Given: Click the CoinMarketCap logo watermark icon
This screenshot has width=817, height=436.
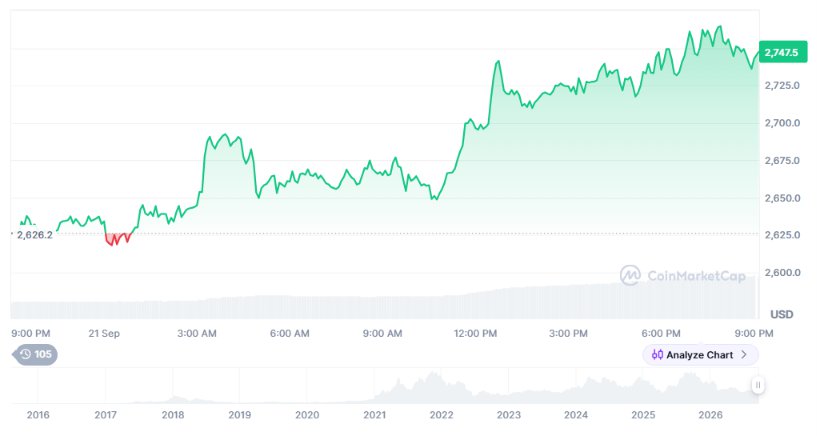Looking at the screenshot, I should click(630, 275).
